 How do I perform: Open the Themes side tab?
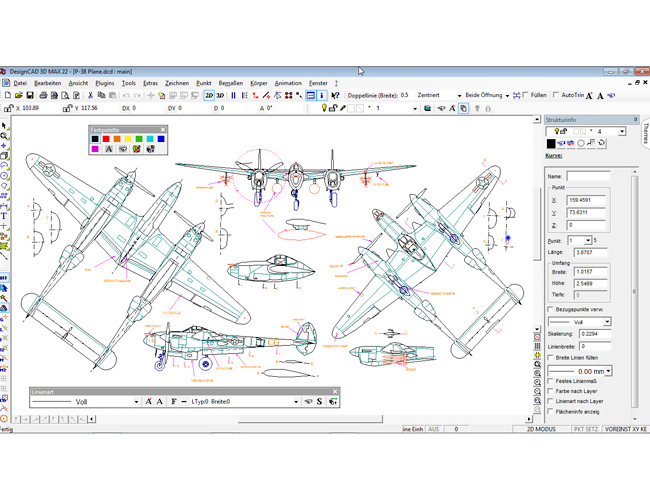(x=645, y=133)
